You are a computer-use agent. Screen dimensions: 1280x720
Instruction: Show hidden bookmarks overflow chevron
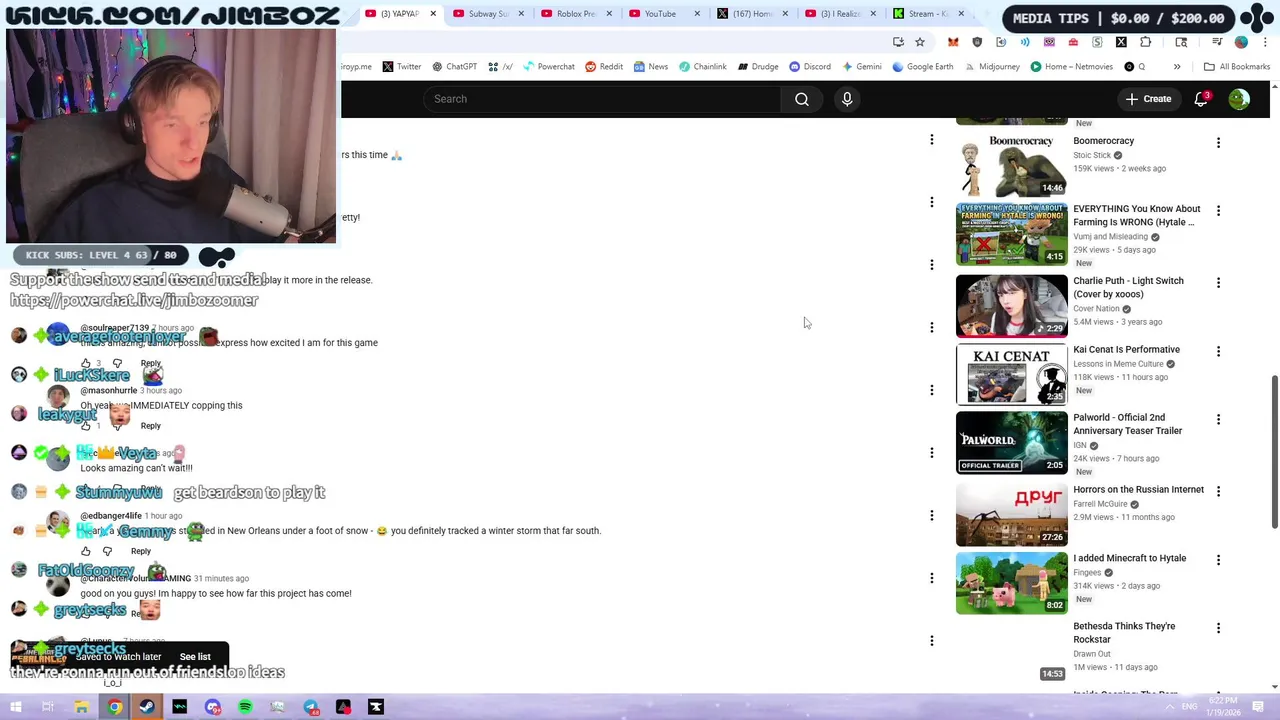click(x=1177, y=67)
